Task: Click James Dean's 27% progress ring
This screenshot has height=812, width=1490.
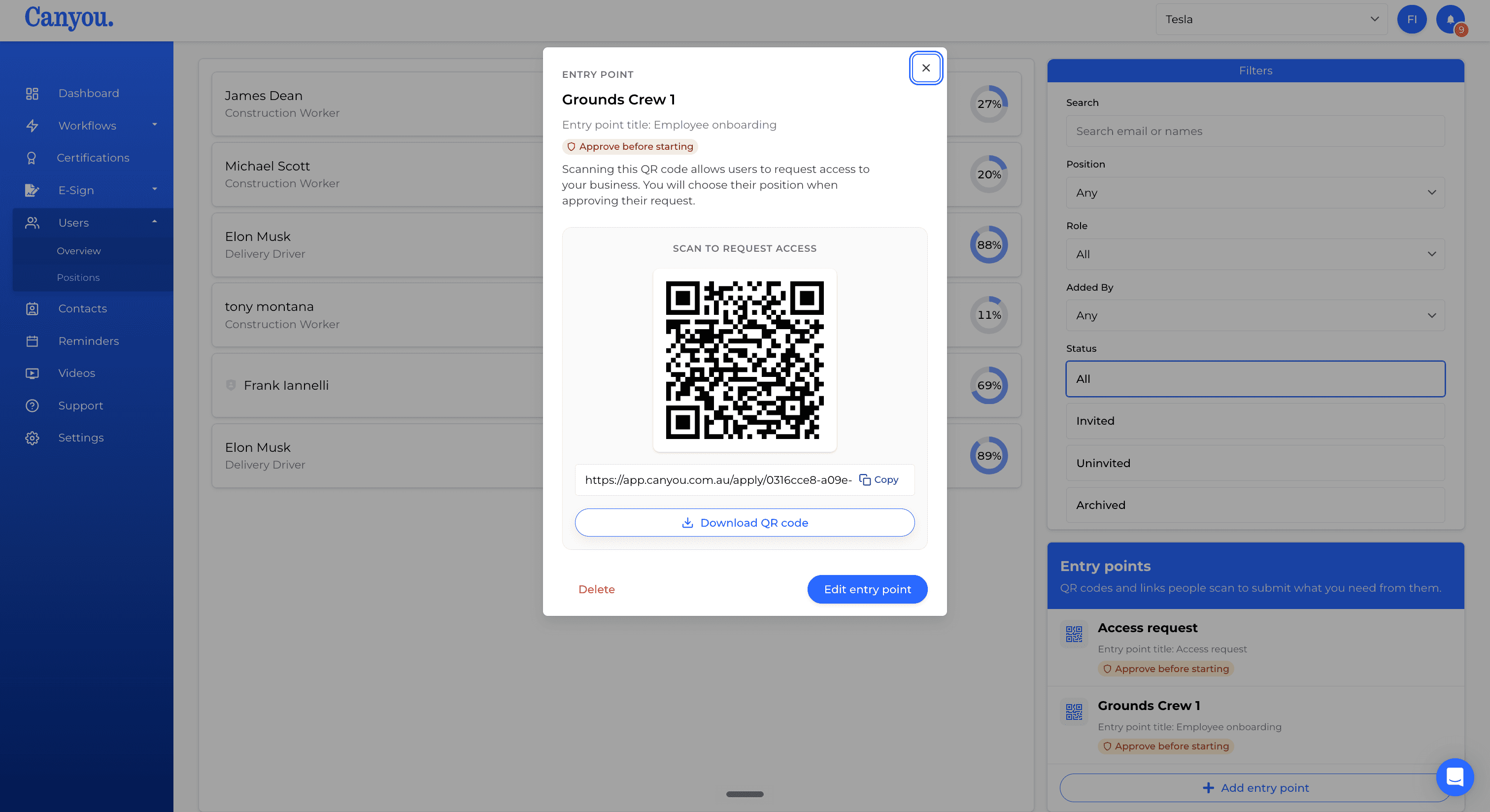Action: click(988, 104)
